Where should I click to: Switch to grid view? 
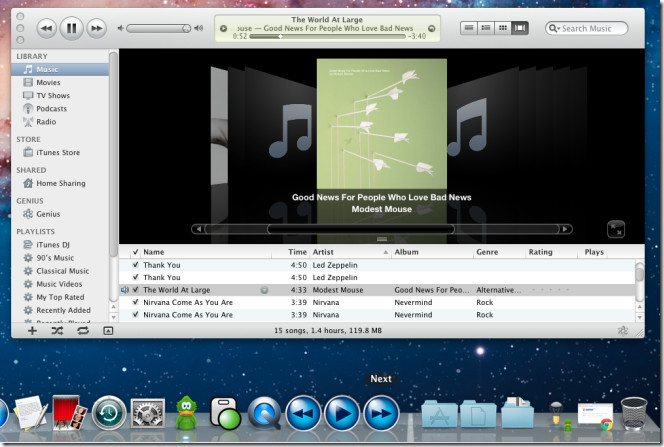coord(503,28)
